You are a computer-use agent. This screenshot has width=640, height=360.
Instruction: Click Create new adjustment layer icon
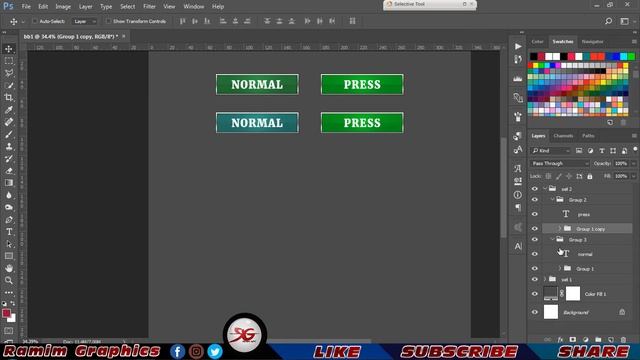[585, 340]
